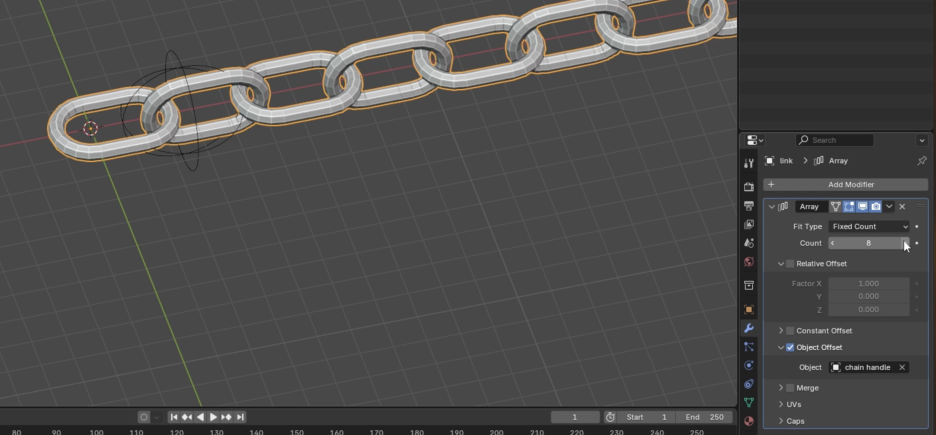The image size is (936, 435).
Task: Disable the Object Offset checkbox
Action: pyautogui.click(x=790, y=347)
